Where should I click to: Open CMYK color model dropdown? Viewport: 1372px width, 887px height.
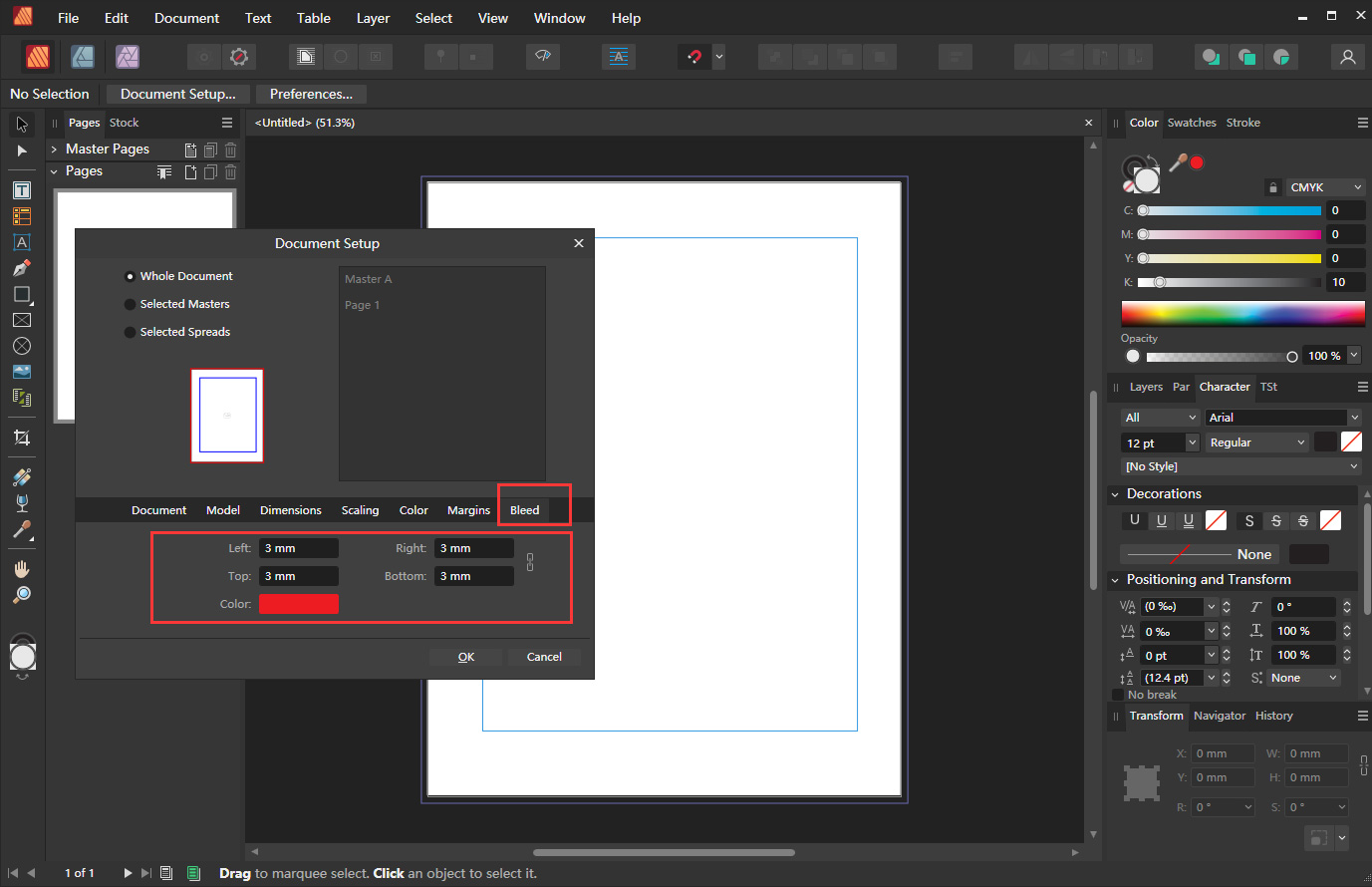tap(1324, 187)
